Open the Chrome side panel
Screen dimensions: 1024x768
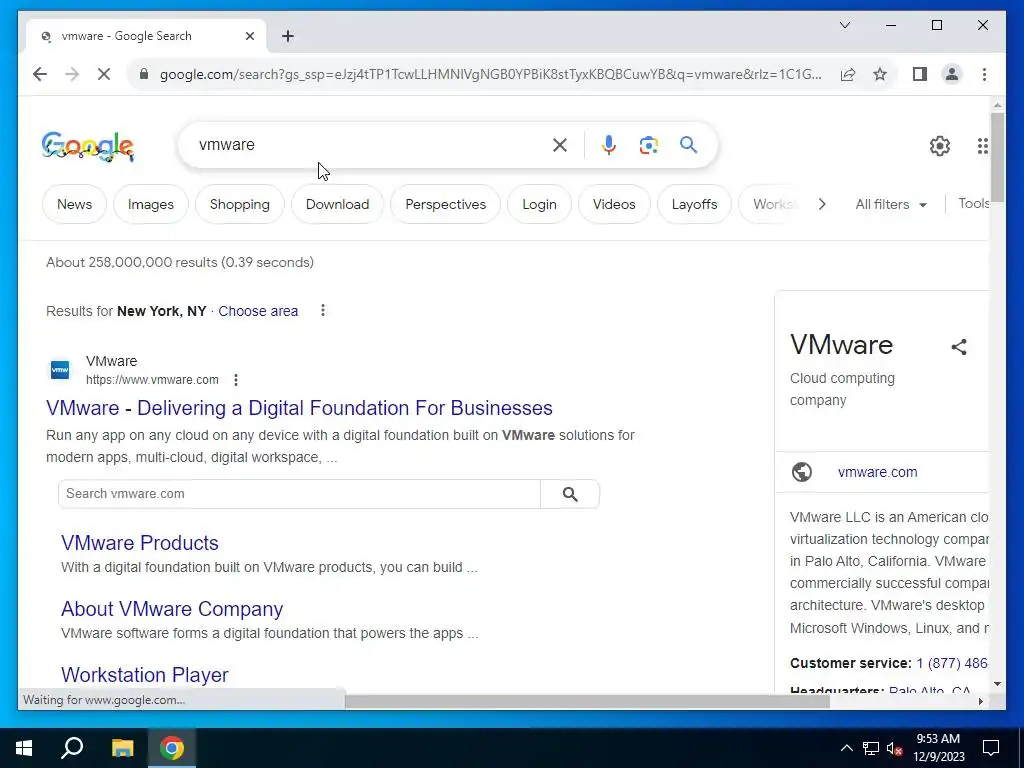pos(920,74)
